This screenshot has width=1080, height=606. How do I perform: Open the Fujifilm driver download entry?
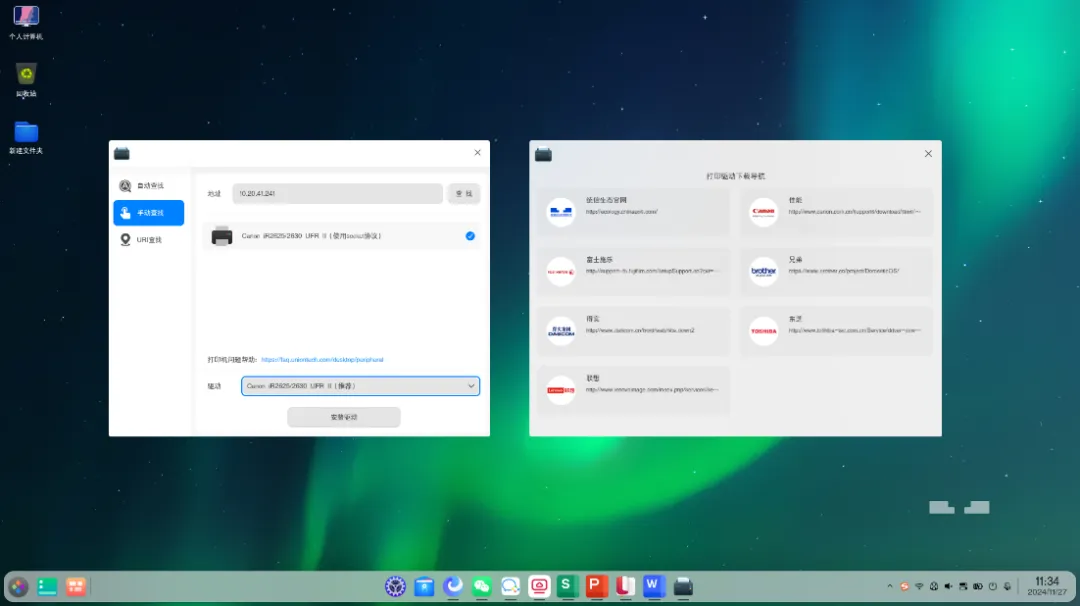pyautogui.click(x=633, y=271)
